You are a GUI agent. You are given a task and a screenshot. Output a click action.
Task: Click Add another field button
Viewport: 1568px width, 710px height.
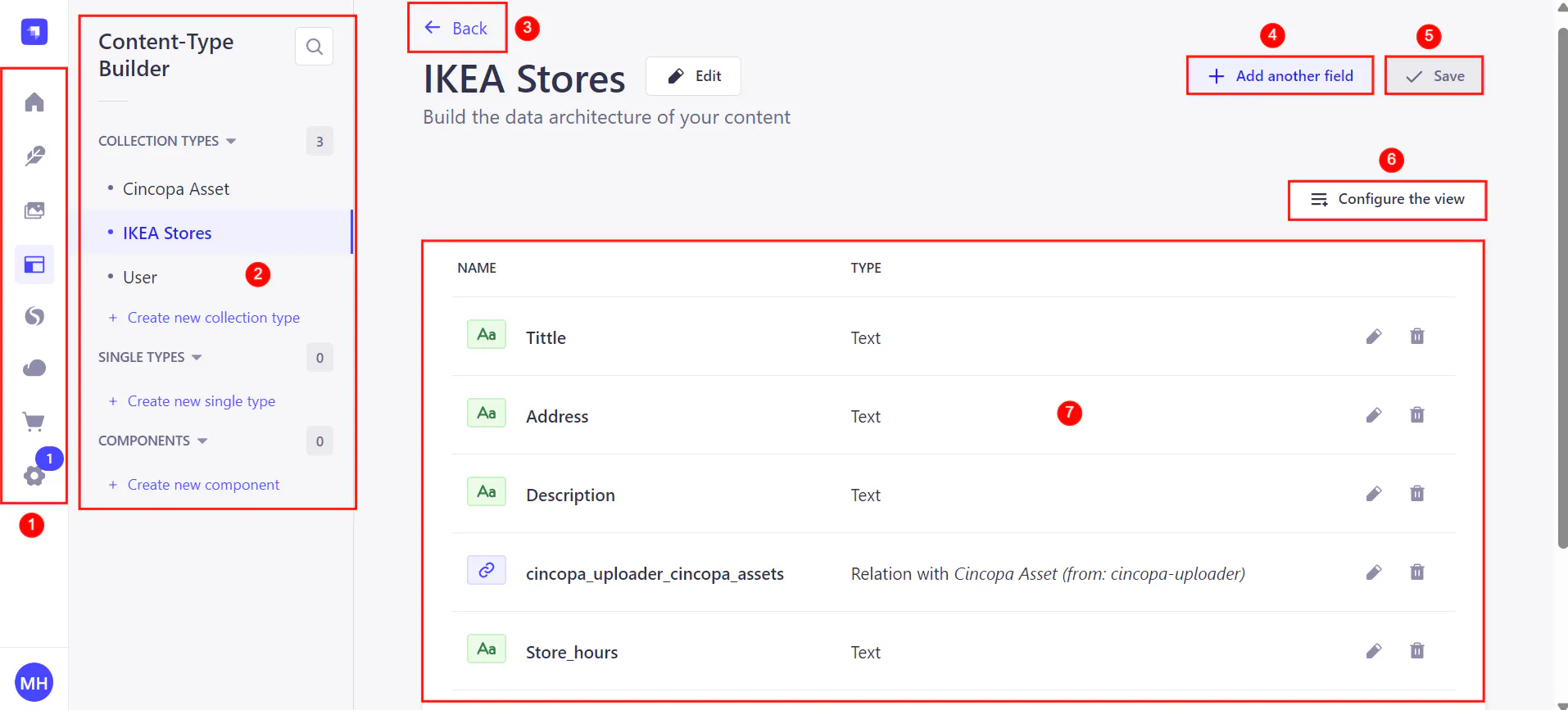click(1280, 76)
